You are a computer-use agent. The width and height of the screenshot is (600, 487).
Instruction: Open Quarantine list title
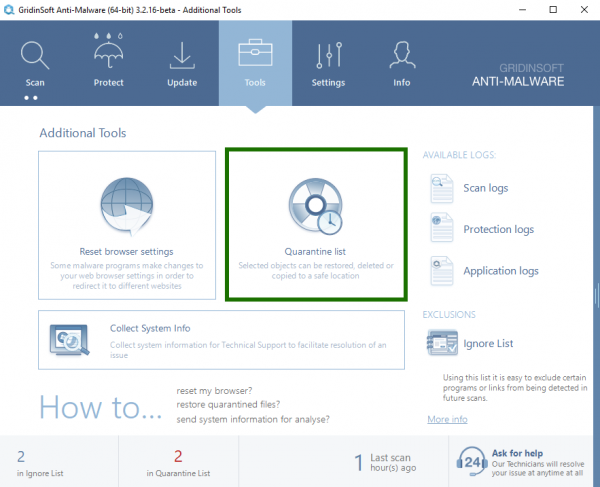coord(315,252)
